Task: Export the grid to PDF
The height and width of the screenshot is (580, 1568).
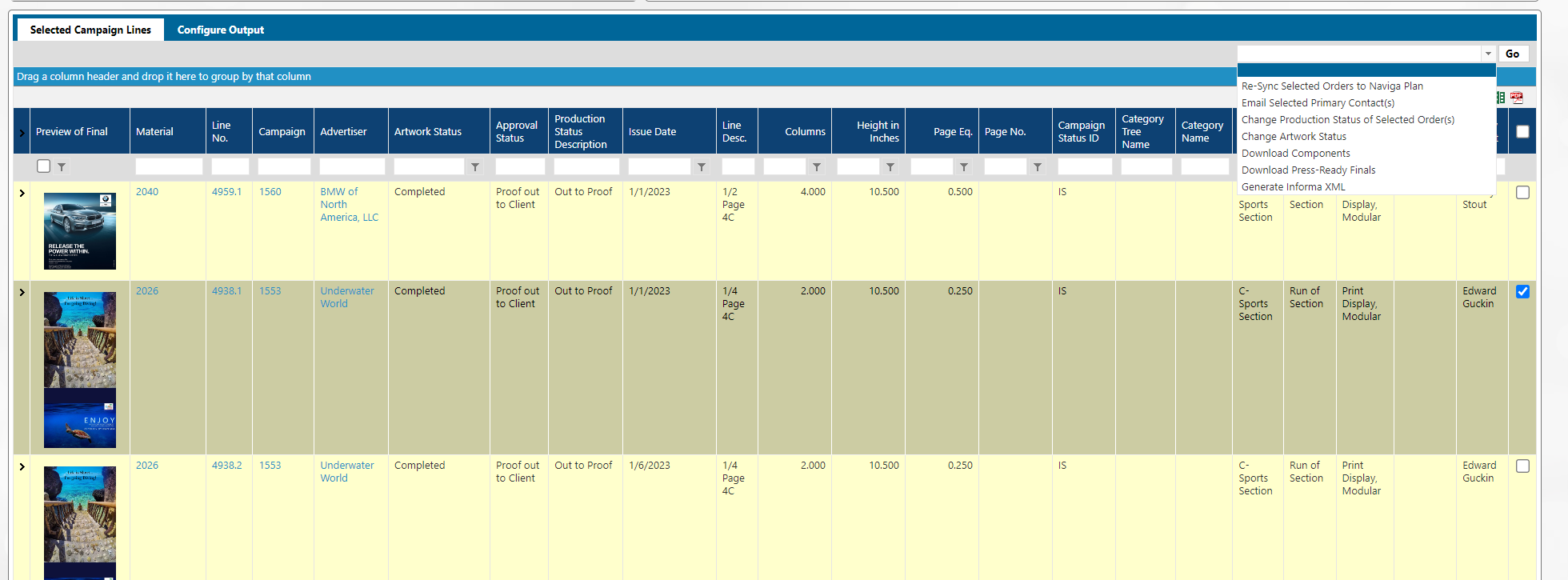Action: [1516, 98]
